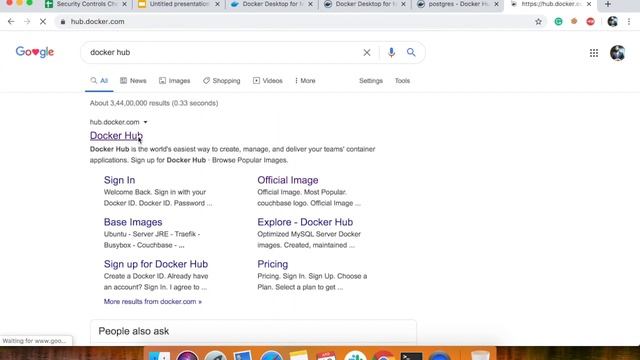Close the hub.docker.com tab
This screenshot has height=360, width=640.
589,4
